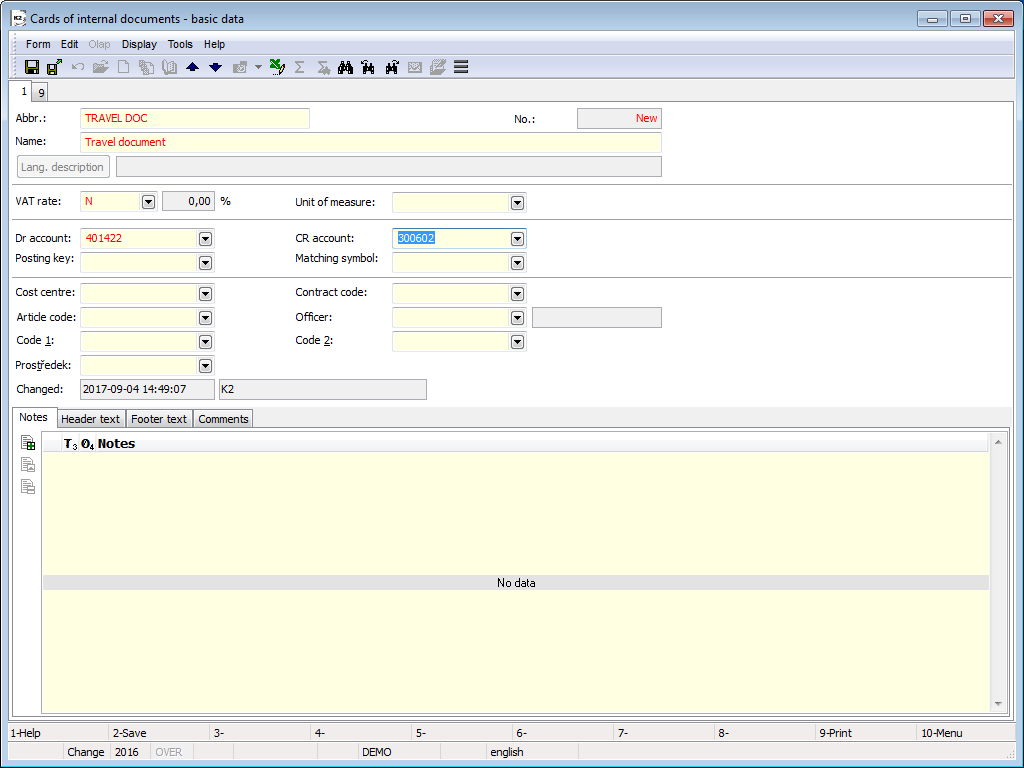
Task: Click the save-and-exit icon with green arrow
Action: point(54,67)
